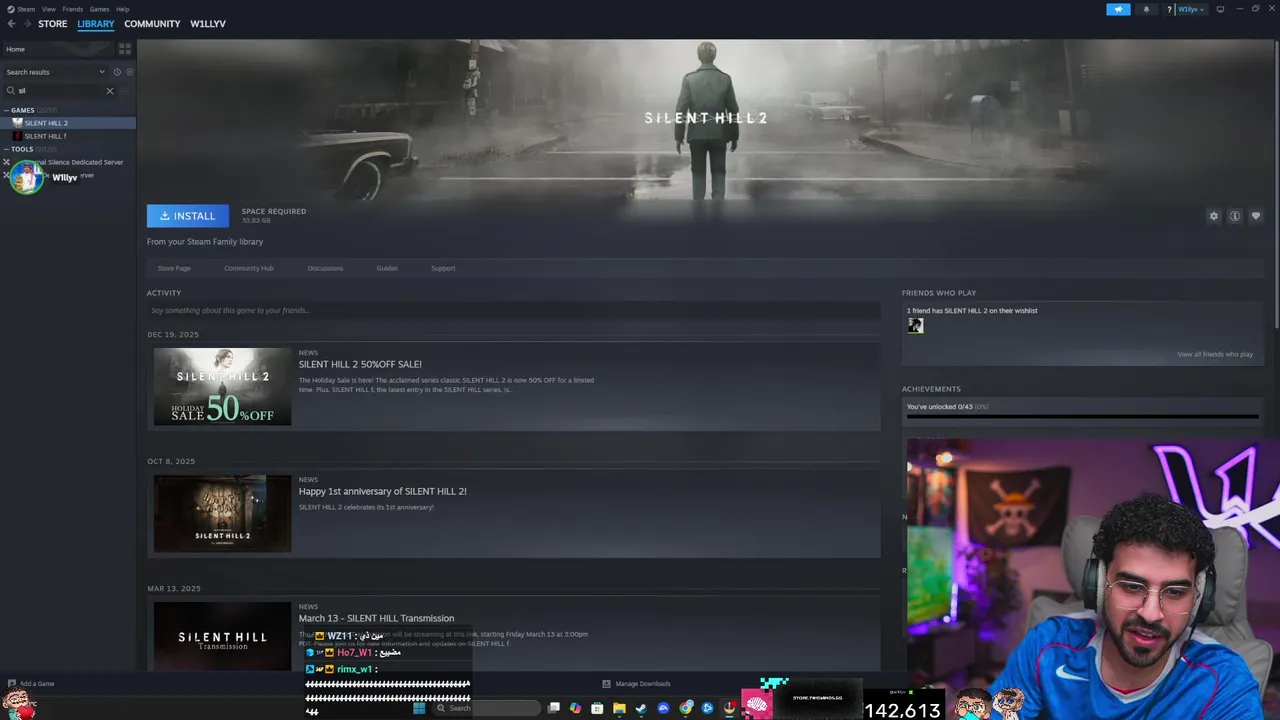Image resolution: width=1280 pixels, height=720 pixels.
Task: Open the Discussions link
Action: pos(325,268)
